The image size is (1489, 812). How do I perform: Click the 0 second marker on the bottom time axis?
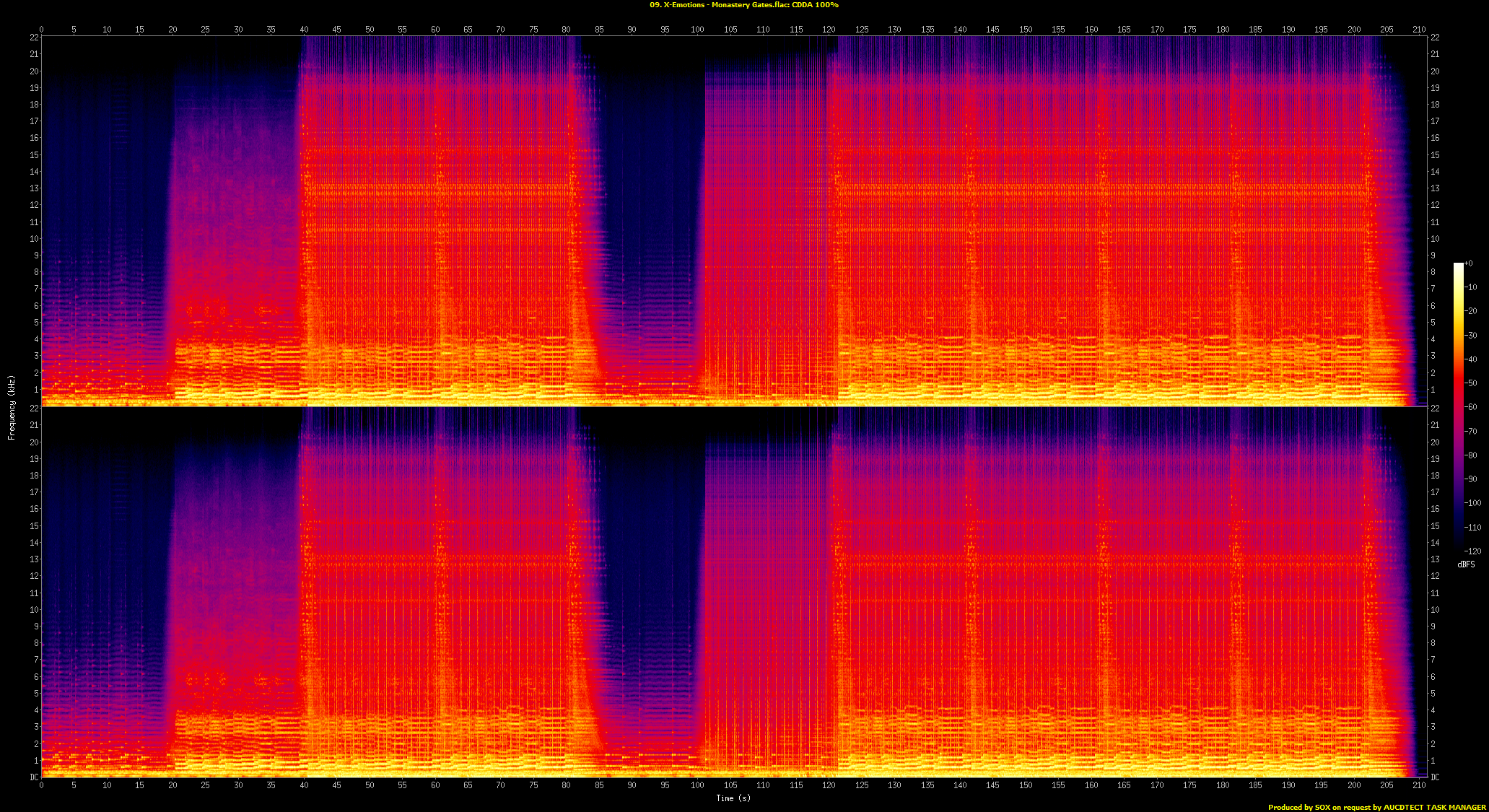point(41,785)
